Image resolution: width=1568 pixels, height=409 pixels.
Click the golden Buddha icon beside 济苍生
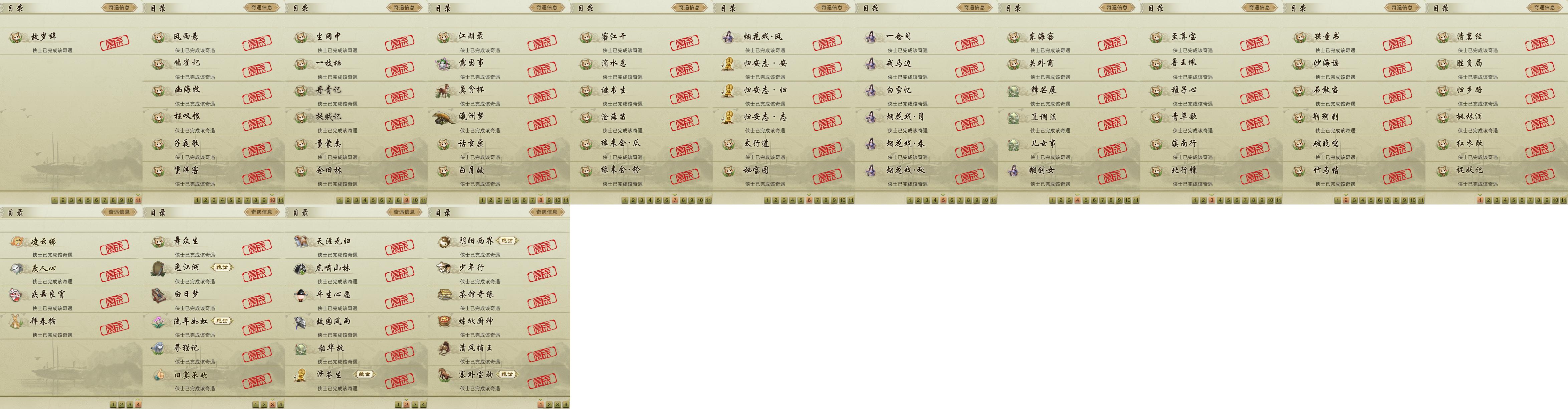pos(301,375)
